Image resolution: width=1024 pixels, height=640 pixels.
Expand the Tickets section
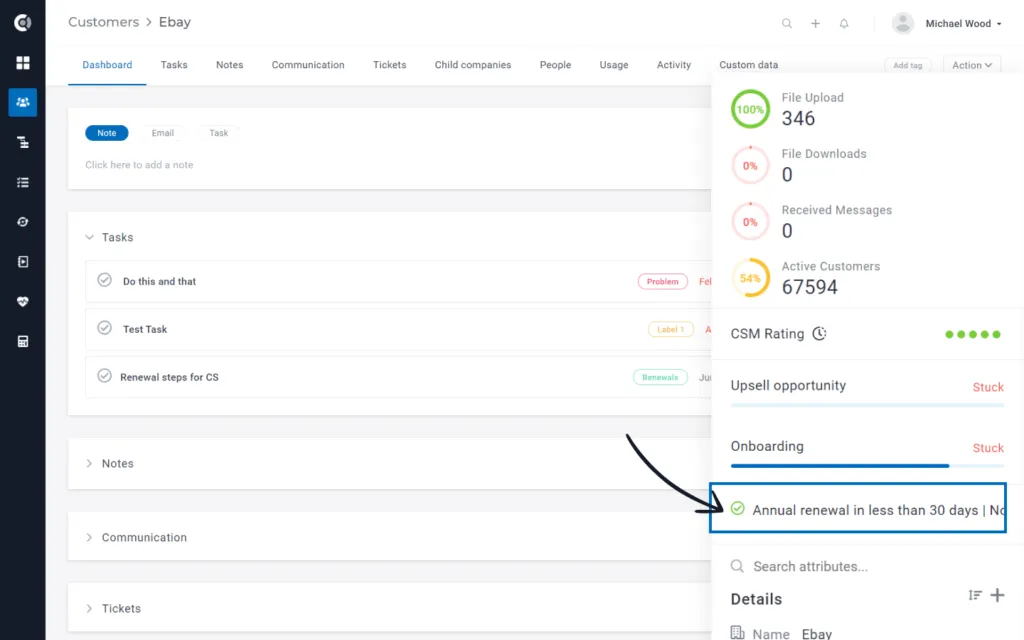coord(89,608)
